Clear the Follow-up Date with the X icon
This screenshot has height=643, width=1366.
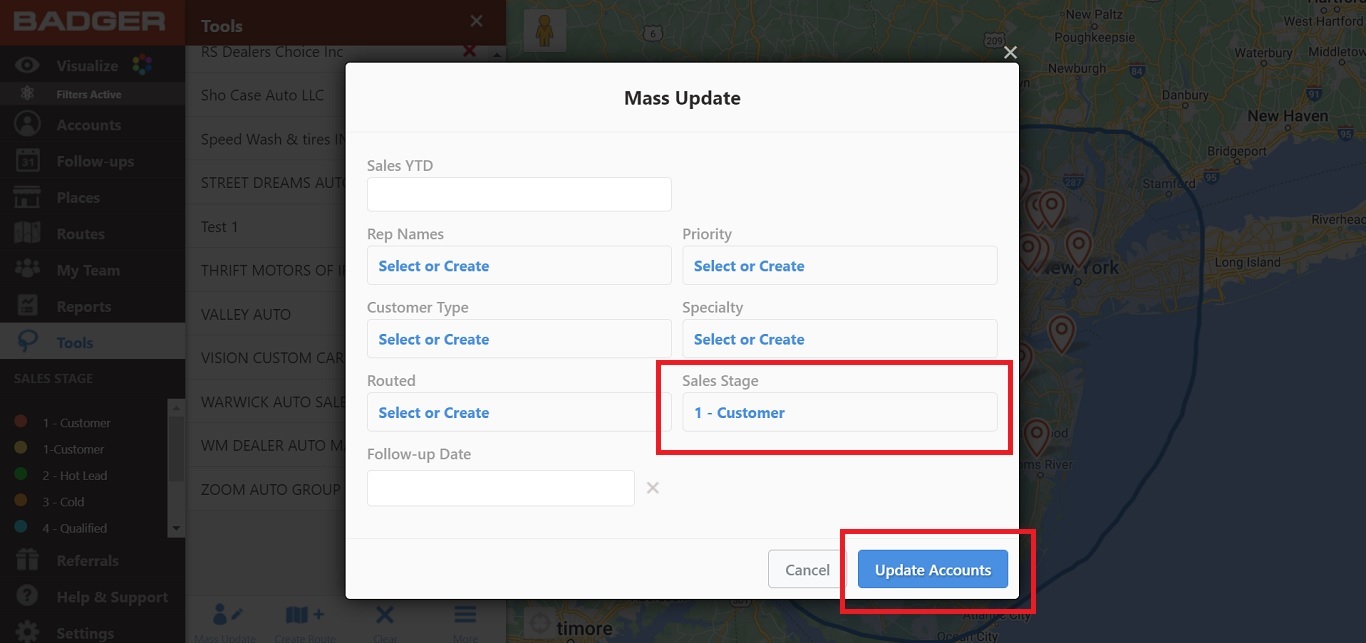(x=652, y=488)
